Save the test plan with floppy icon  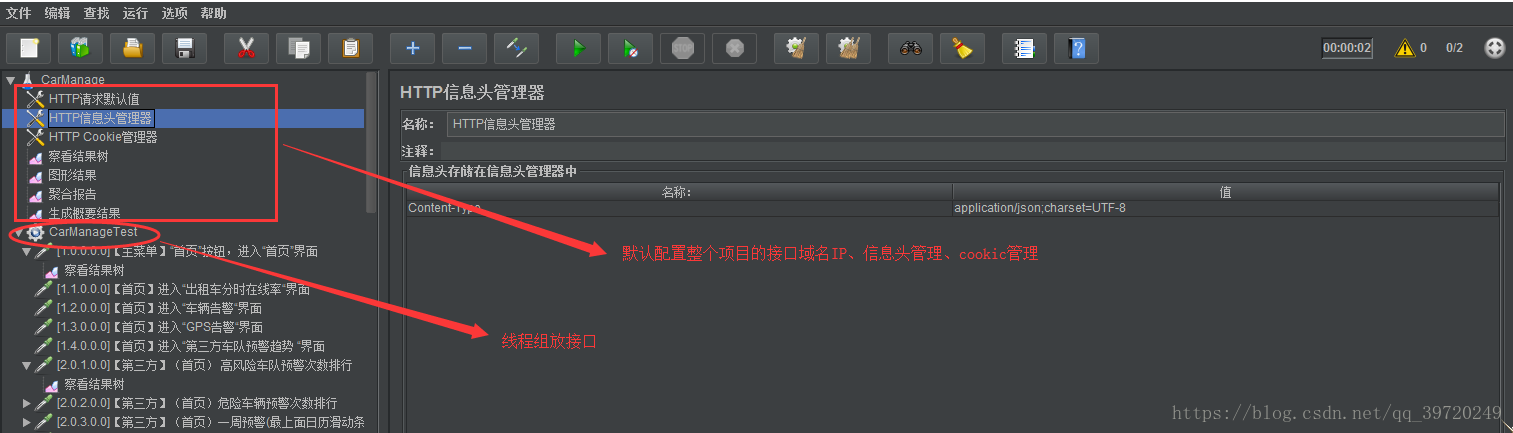coord(185,47)
